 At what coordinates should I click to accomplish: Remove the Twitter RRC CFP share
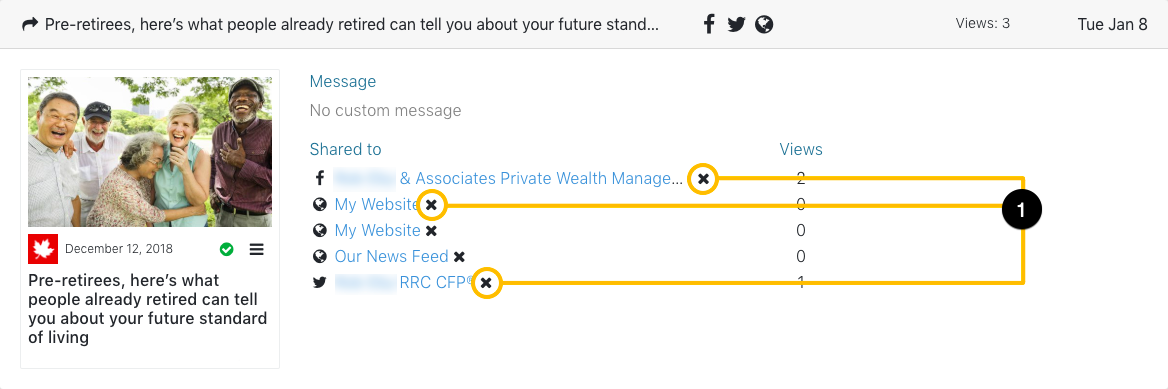(486, 282)
